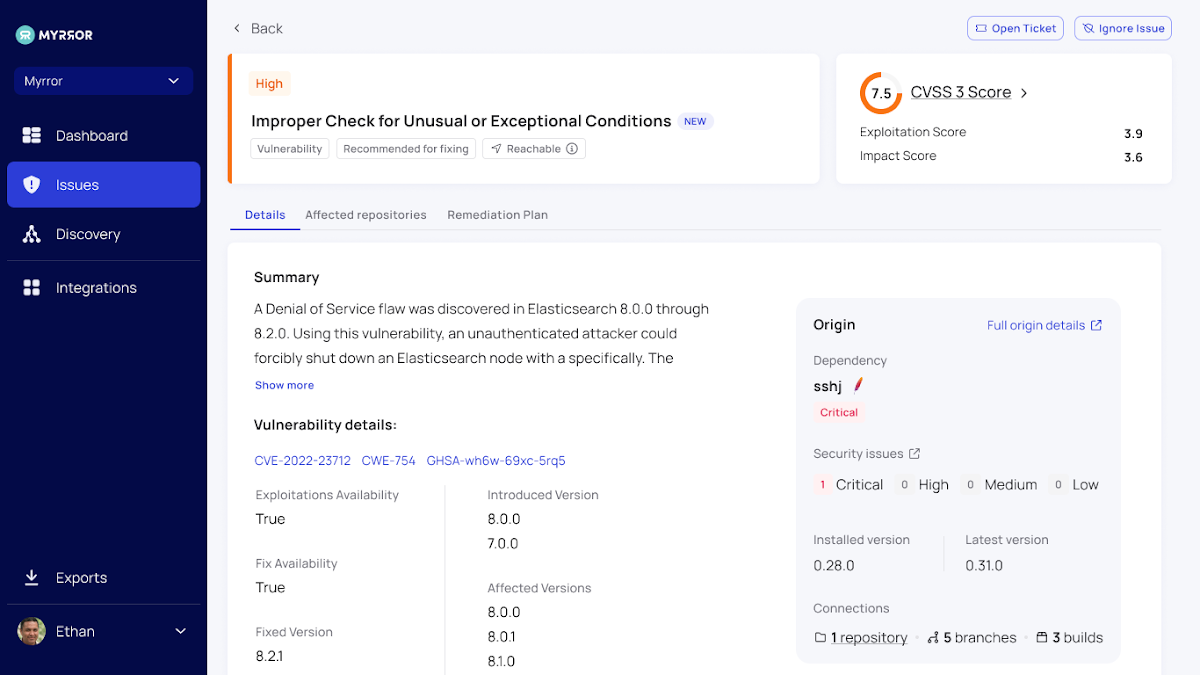Click the Dashboard sidebar icon
Image resolution: width=1200 pixels, height=675 pixels.
(x=32, y=135)
